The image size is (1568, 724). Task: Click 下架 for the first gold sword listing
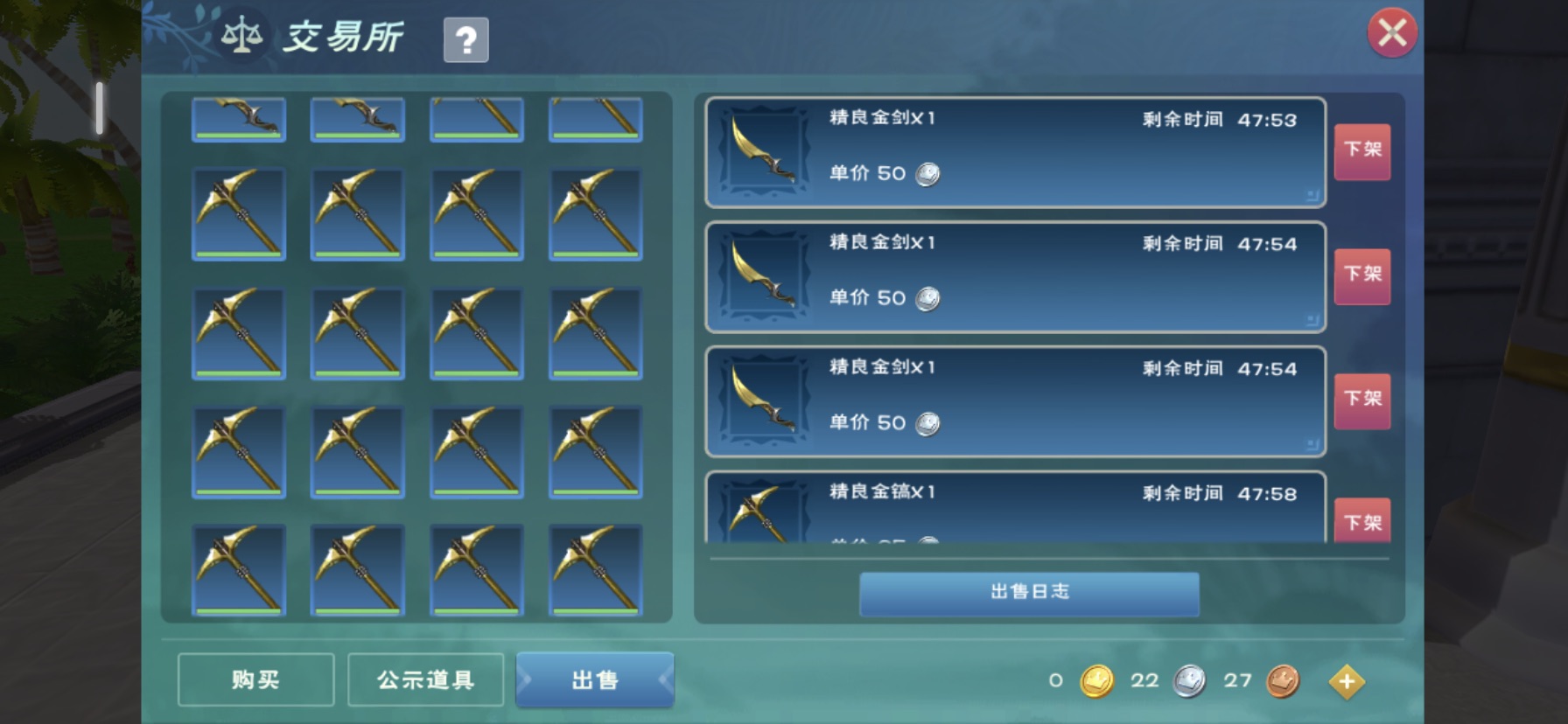(x=1362, y=151)
